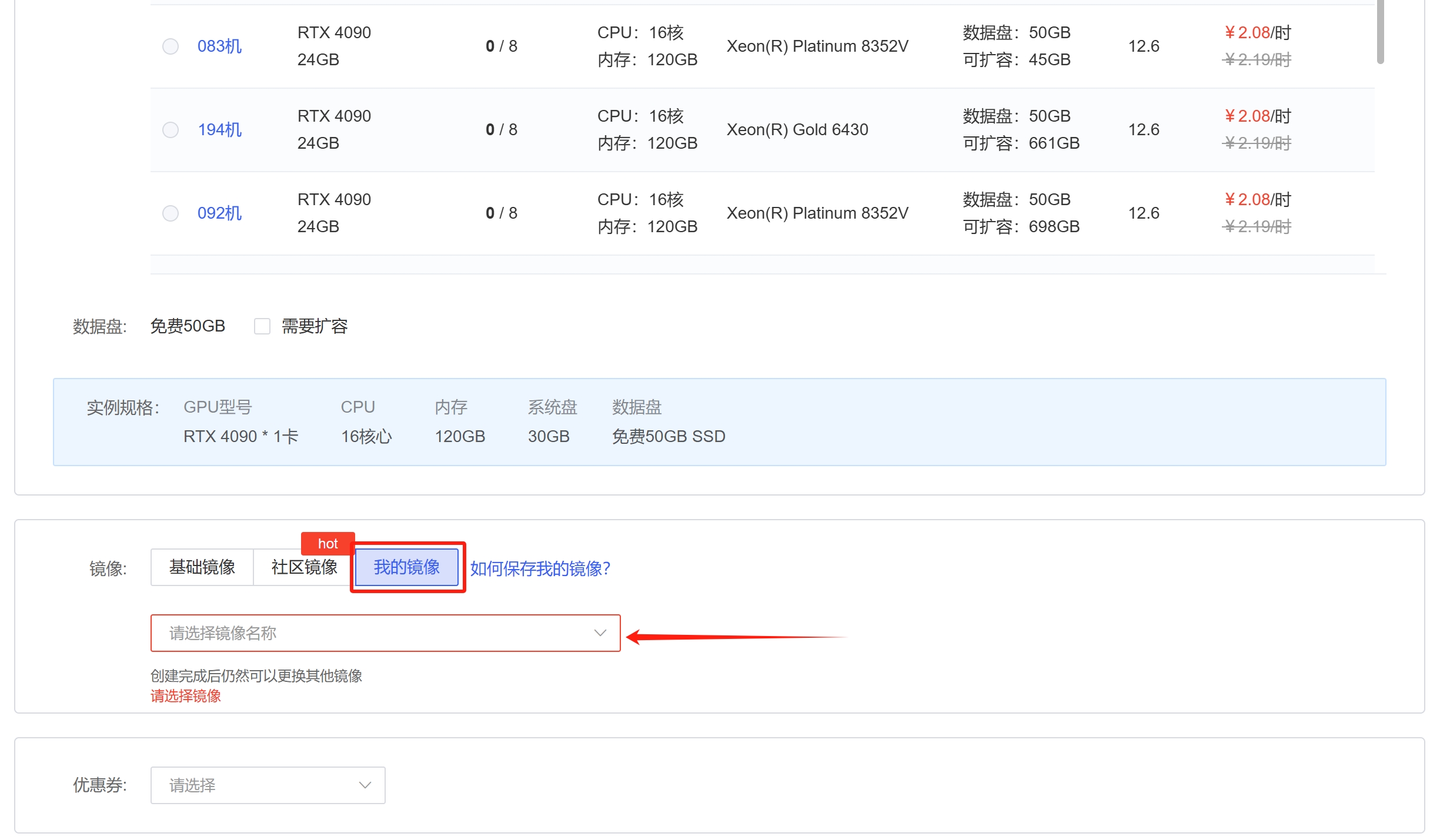The image size is (1440, 840).
Task: Switch to the 社区镜像 tab
Action: 305,567
